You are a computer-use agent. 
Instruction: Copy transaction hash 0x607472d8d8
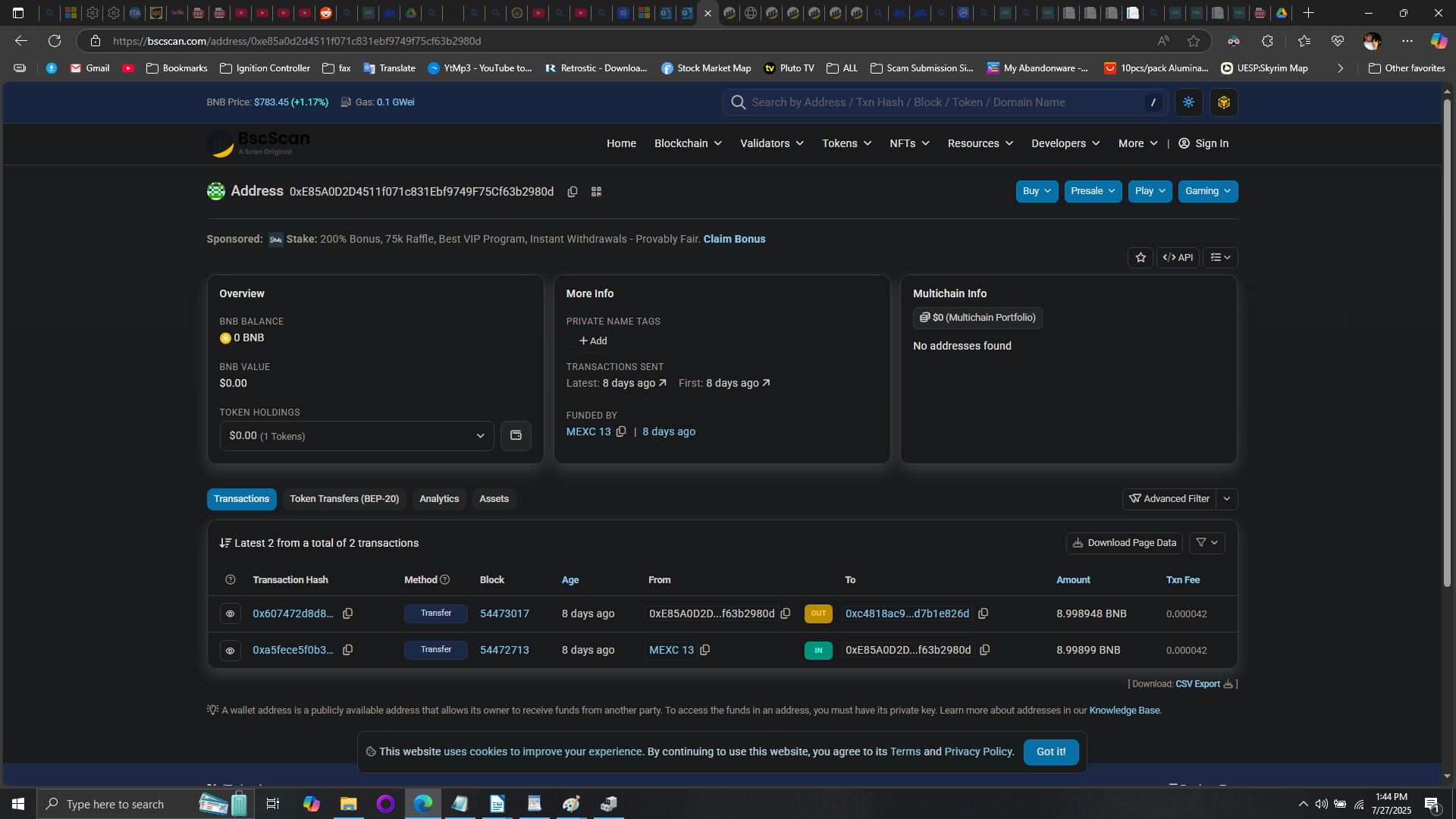[347, 613]
